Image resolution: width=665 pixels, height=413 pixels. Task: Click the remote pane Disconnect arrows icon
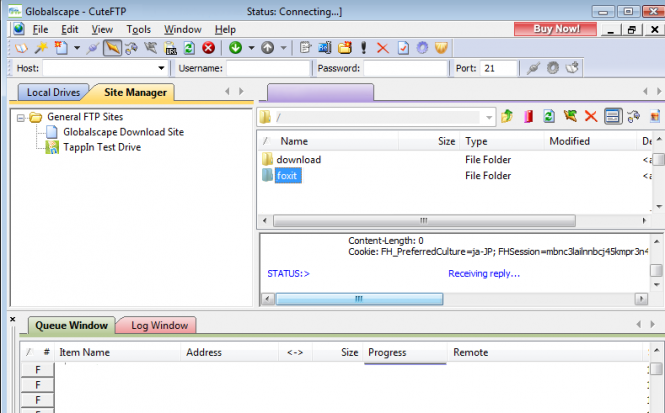570,116
